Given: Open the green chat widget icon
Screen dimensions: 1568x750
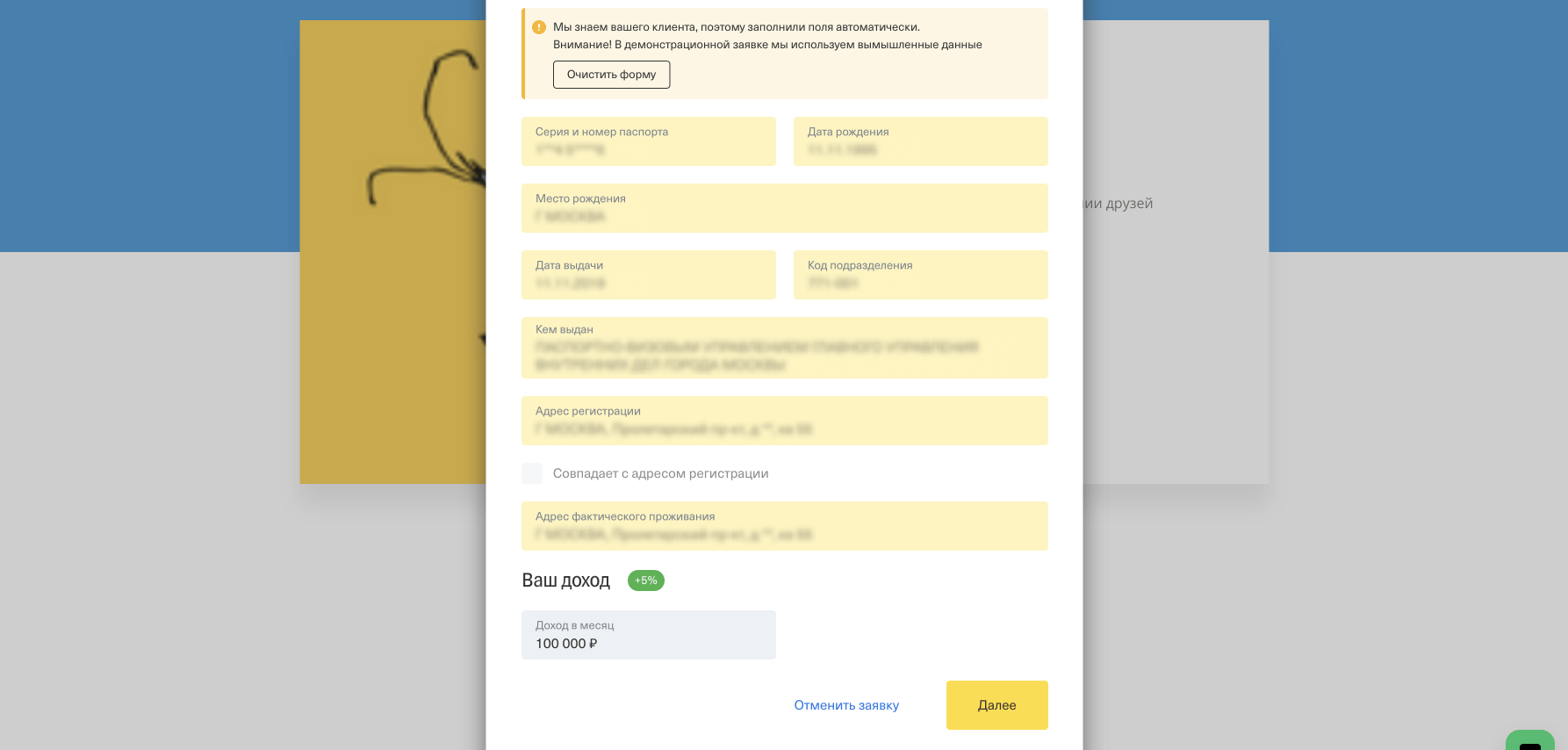Looking at the screenshot, I should click(x=1529, y=740).
